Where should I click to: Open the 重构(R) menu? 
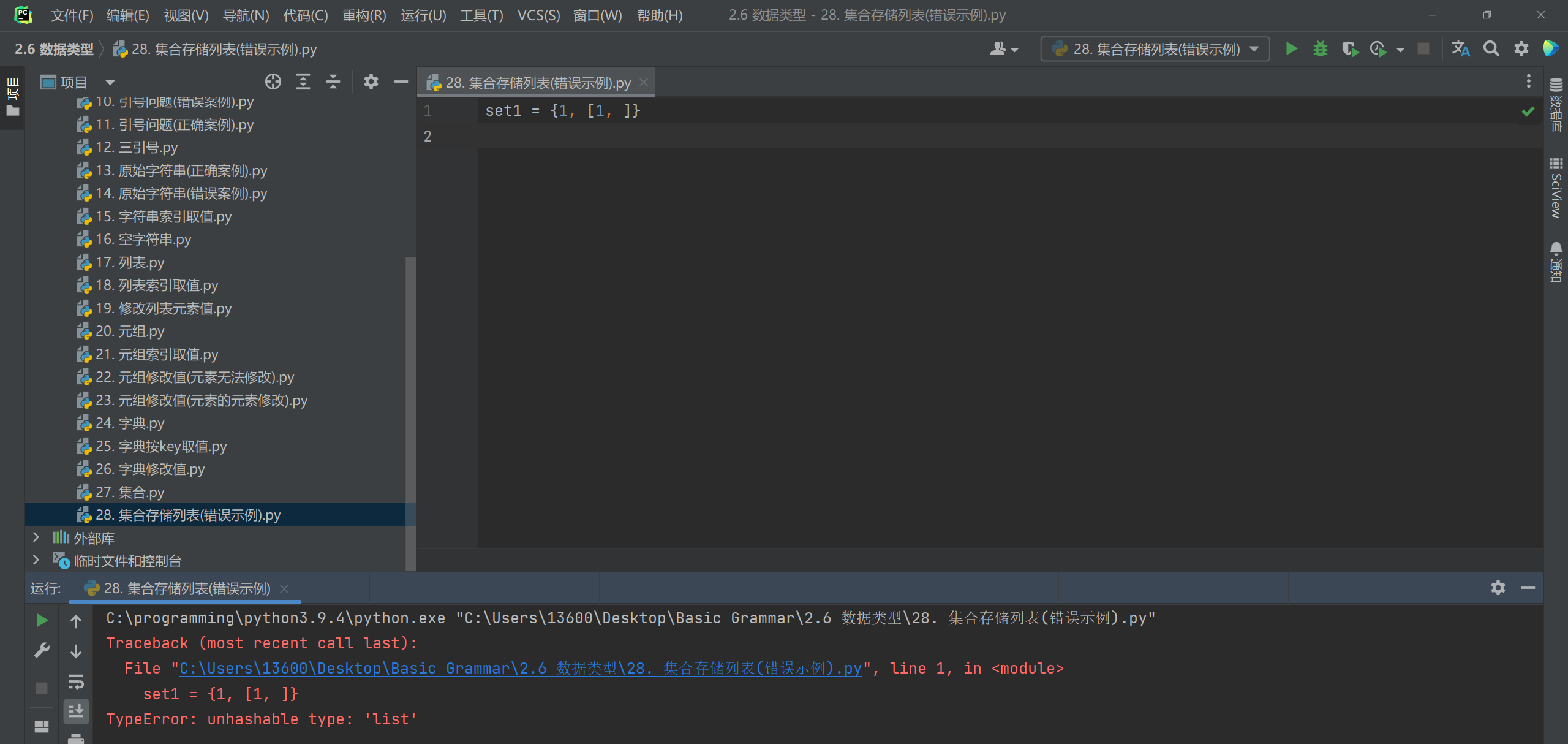pos(364,15)
